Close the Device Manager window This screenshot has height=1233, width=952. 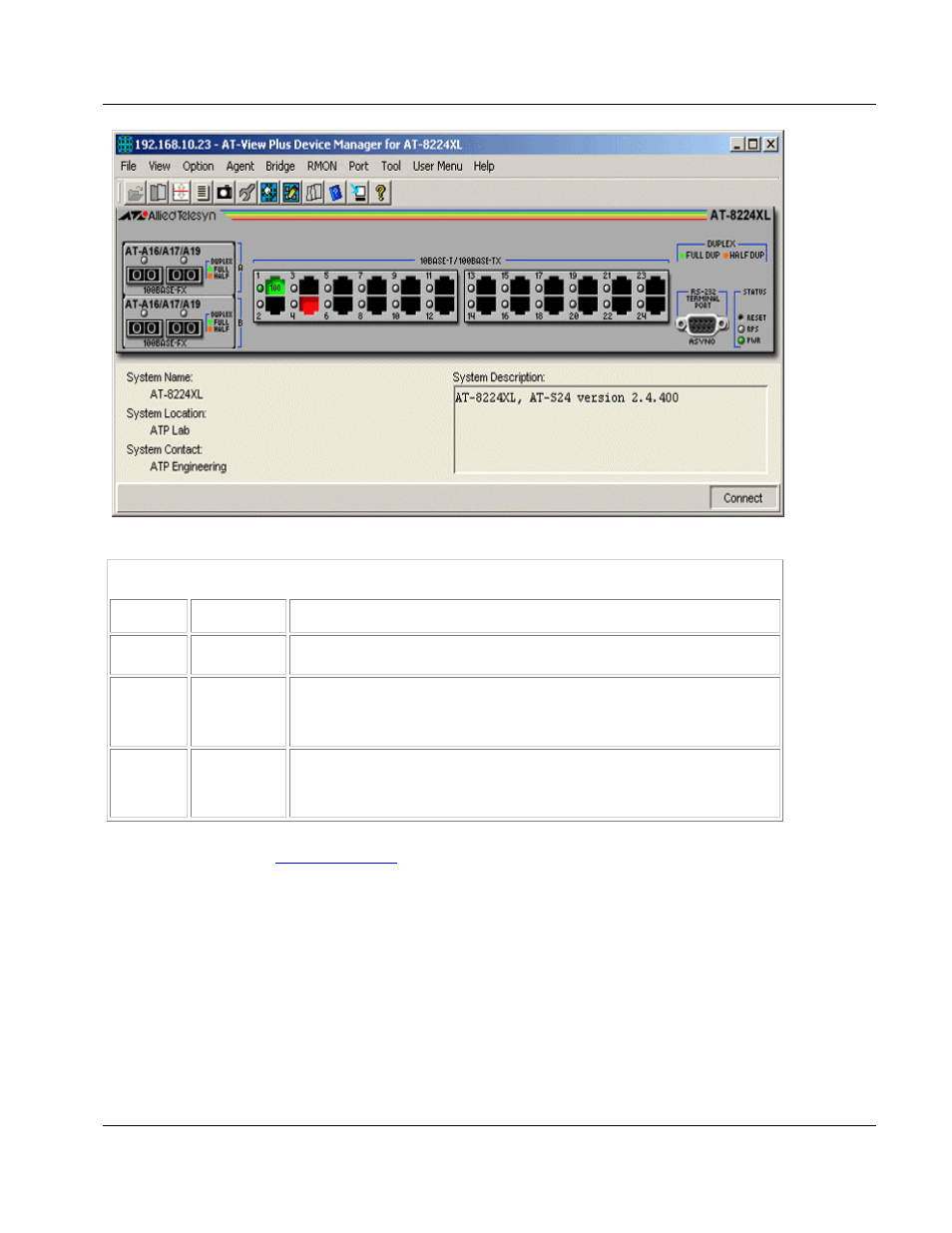(x=770, y=145)
